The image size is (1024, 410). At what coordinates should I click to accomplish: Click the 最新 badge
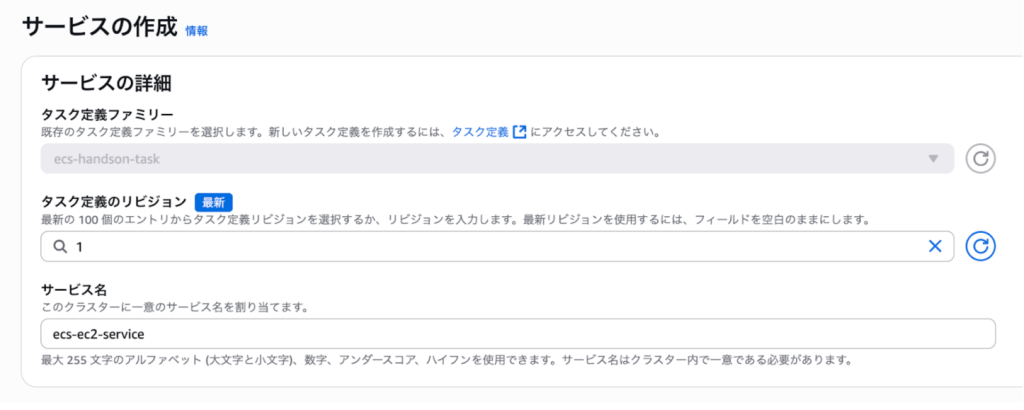[213, 200]
